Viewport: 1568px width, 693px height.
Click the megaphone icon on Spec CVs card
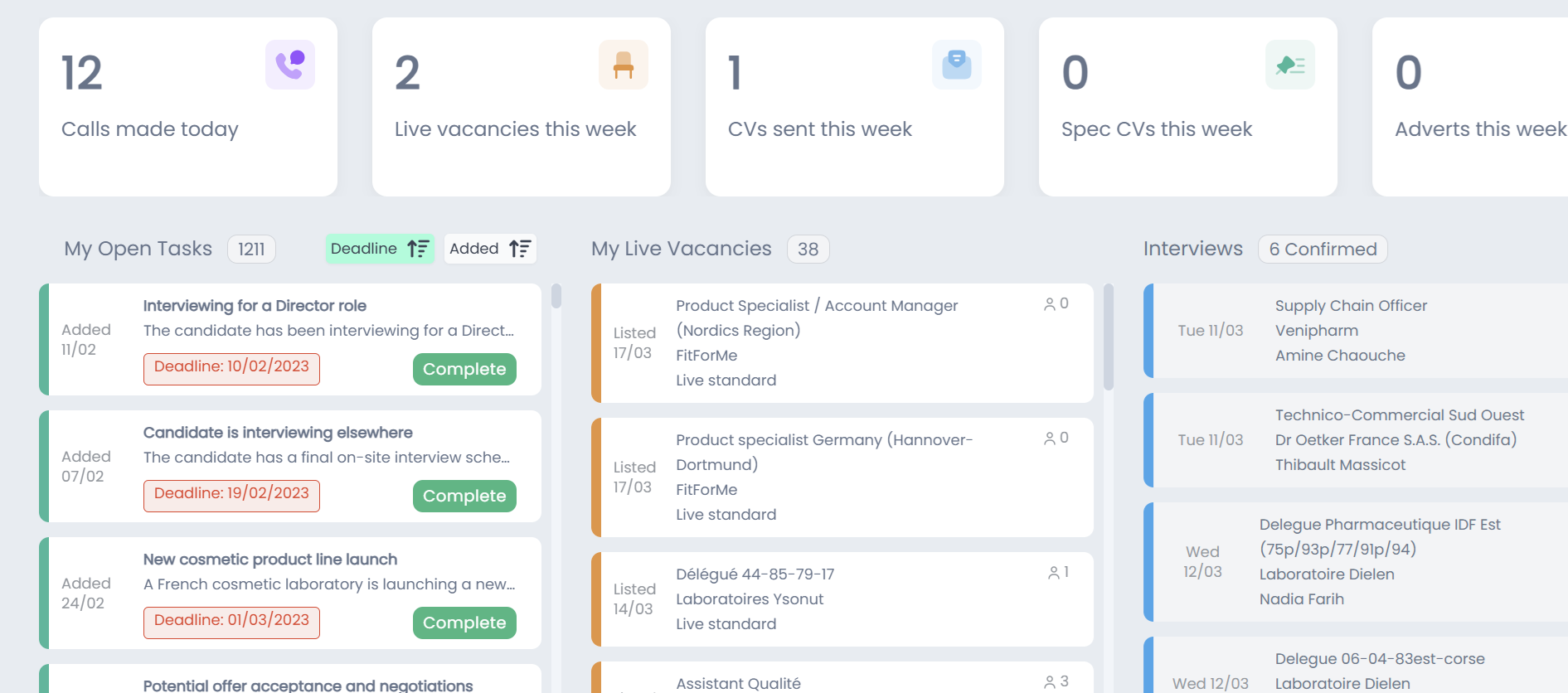point(1290,65)
